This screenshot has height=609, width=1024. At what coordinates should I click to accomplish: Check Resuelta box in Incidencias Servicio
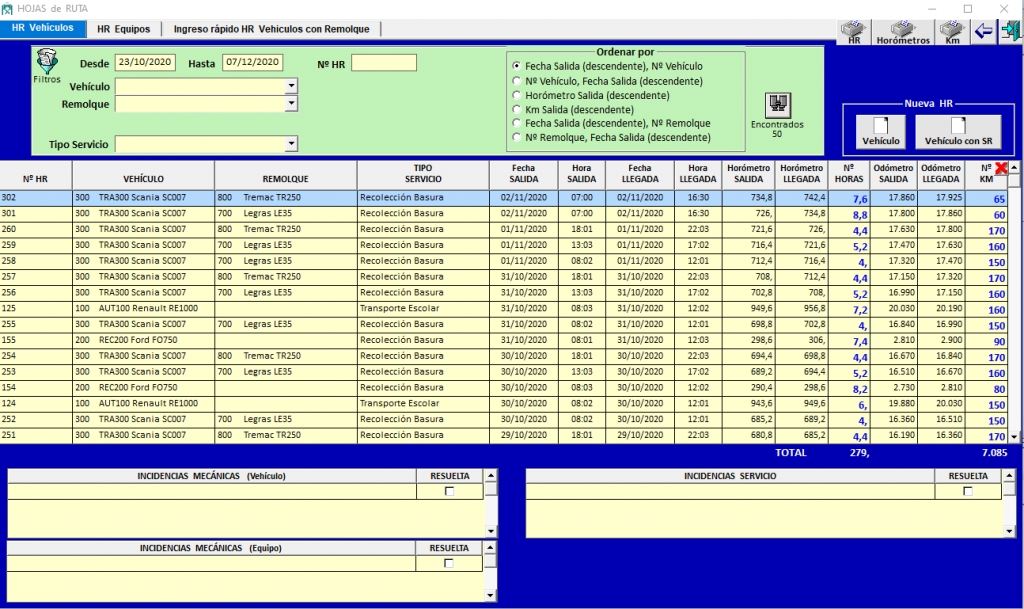click(968, 491)
